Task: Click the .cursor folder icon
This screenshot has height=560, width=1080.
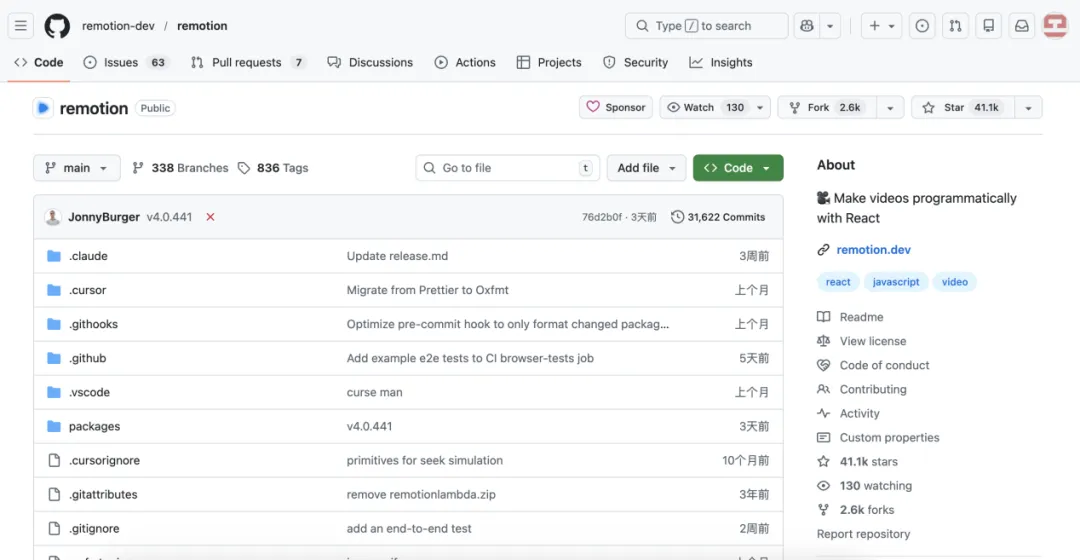Action: point(54,290)
